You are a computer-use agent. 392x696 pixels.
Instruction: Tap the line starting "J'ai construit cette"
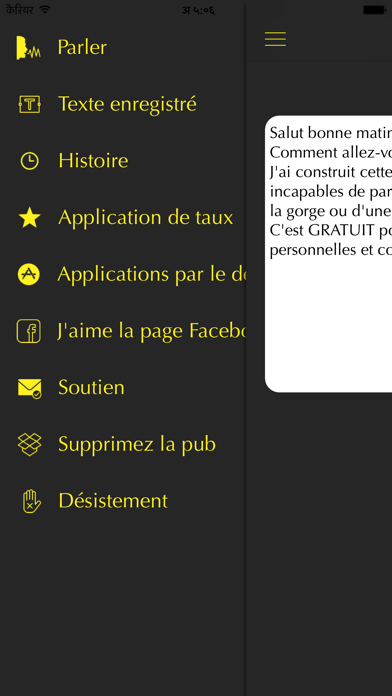pos(331,172)
